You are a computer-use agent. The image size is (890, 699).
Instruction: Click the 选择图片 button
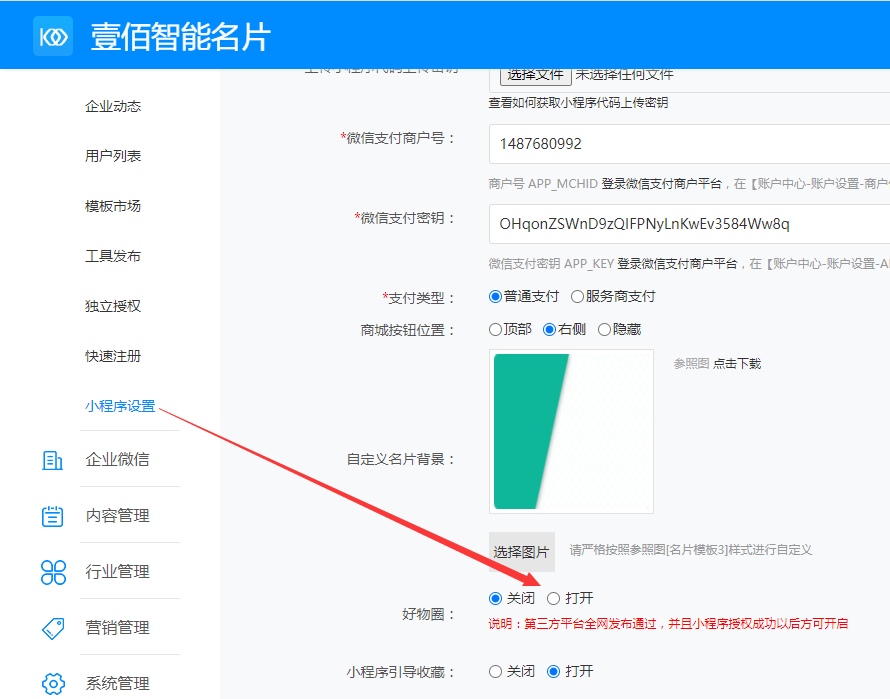coord(522,552)
